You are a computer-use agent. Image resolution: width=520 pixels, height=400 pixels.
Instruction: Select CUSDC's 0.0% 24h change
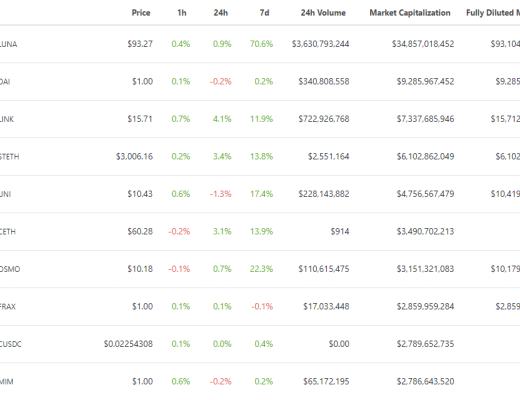(222, 344)
